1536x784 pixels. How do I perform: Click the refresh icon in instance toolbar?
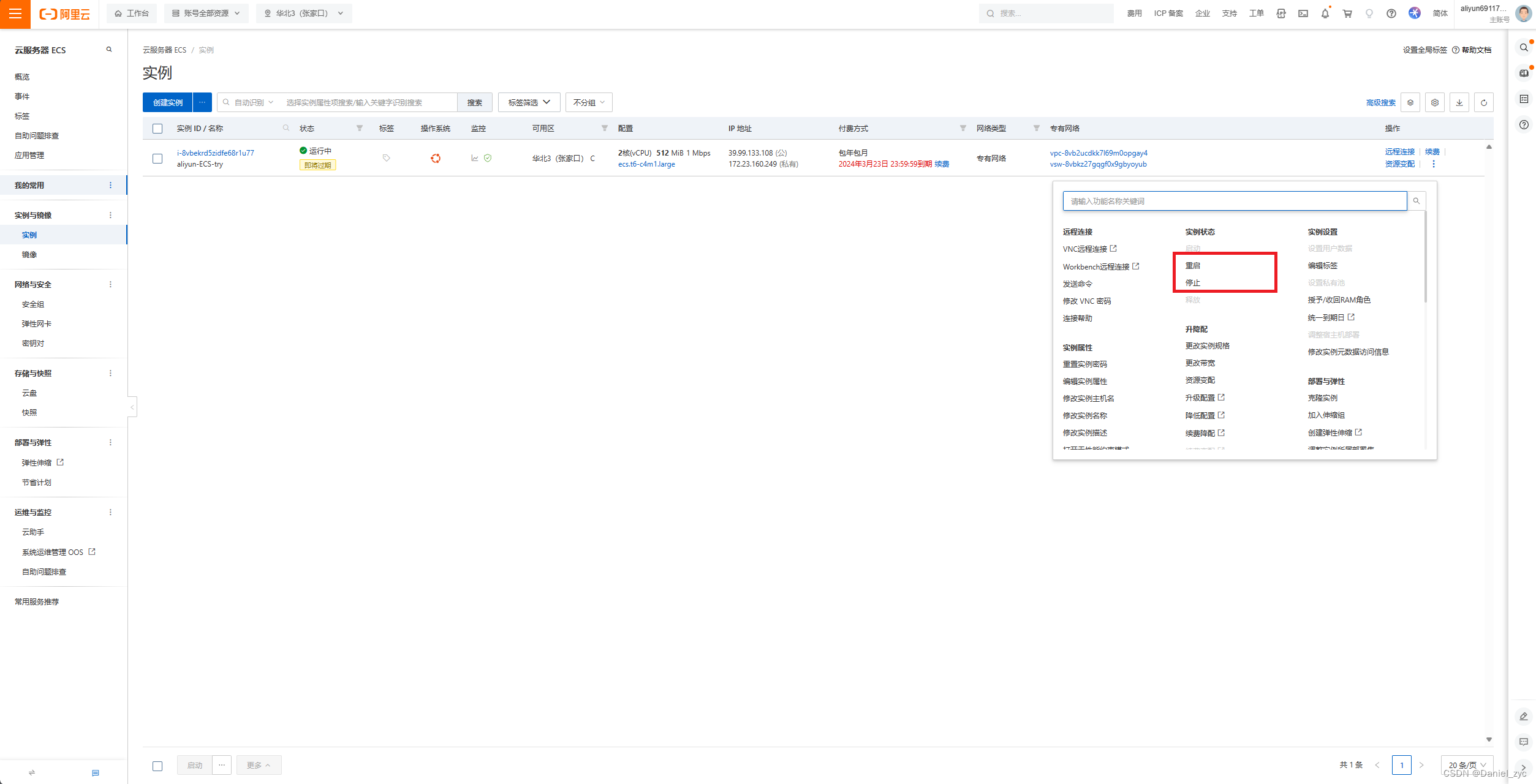[1483, 103]
